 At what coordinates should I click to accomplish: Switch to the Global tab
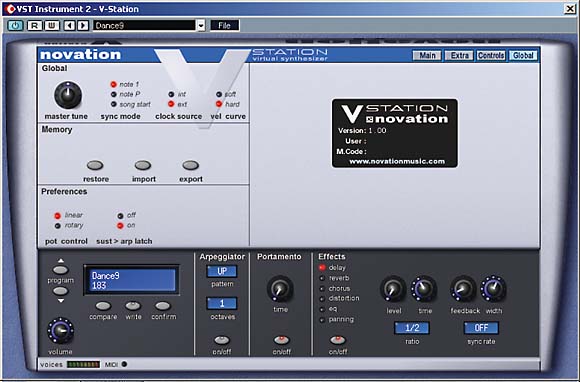[x=523, y=55]
